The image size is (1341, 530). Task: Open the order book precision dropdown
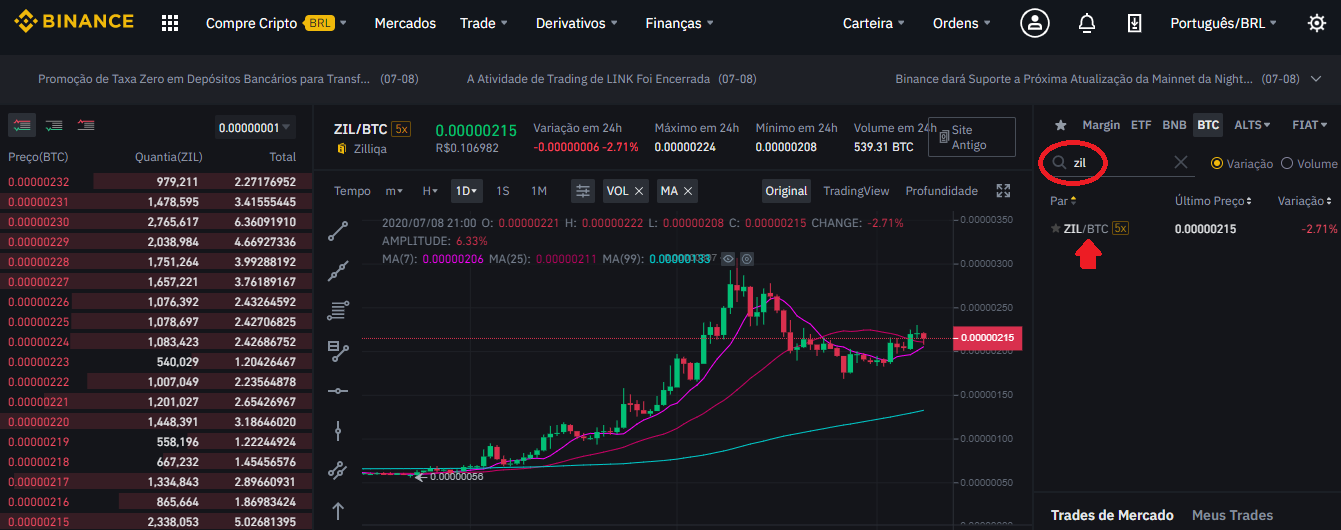tap(255, 127)
